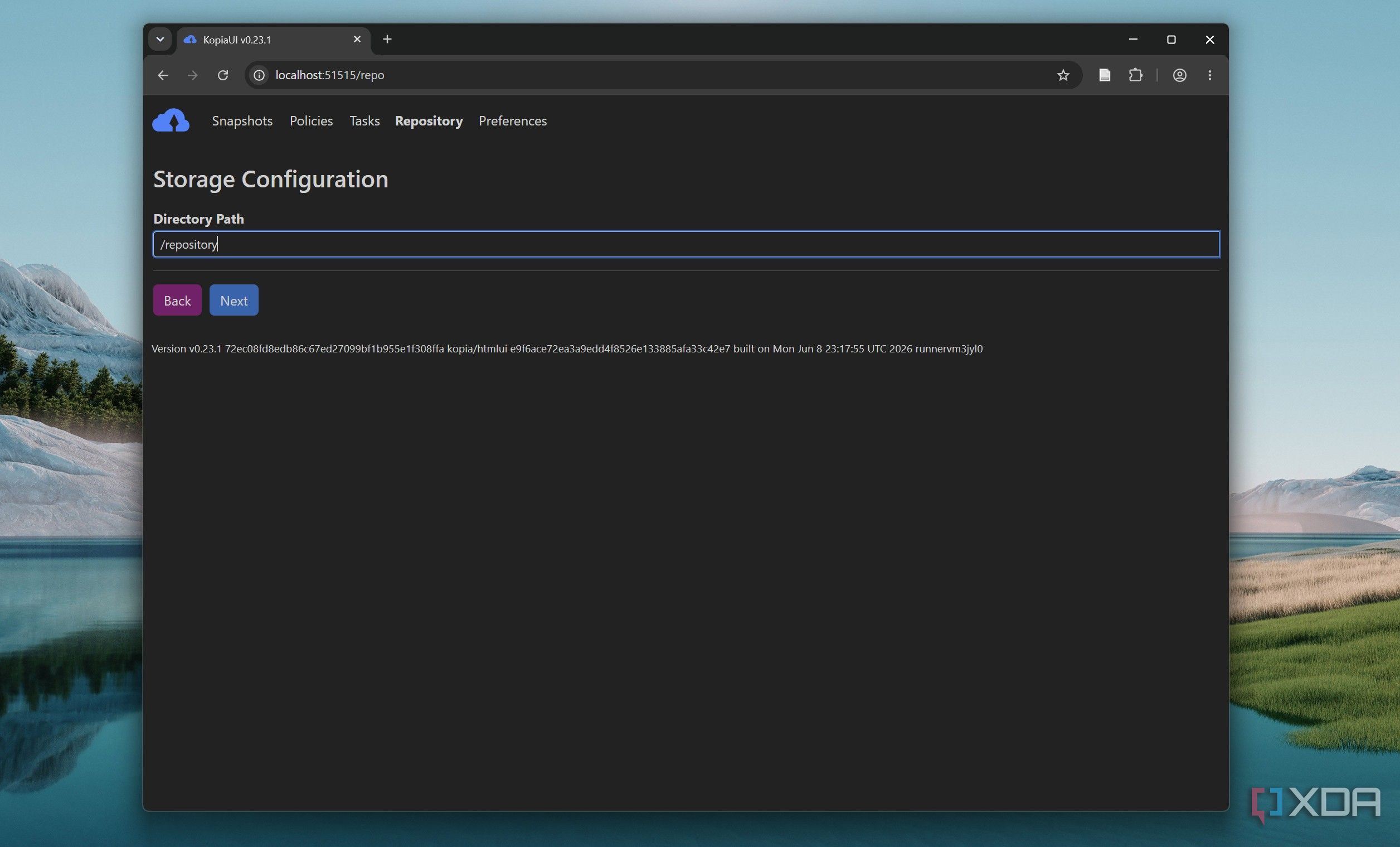1400x847 pixels.
Task: Bookmark this page with the star icon
Action: [1063, 75]
